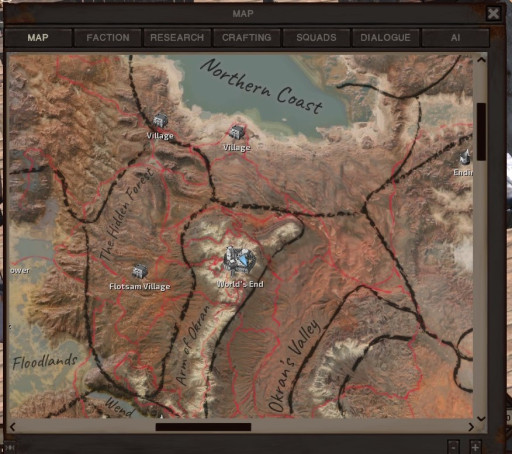Click the tower icon at the map's east edge
This screenshot has width=512, height=454.
(x=465, y=157)
